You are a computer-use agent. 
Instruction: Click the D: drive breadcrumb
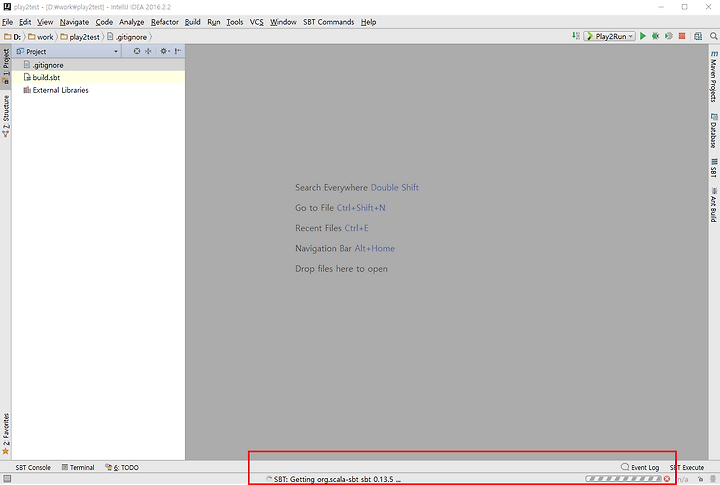point(12,37)
